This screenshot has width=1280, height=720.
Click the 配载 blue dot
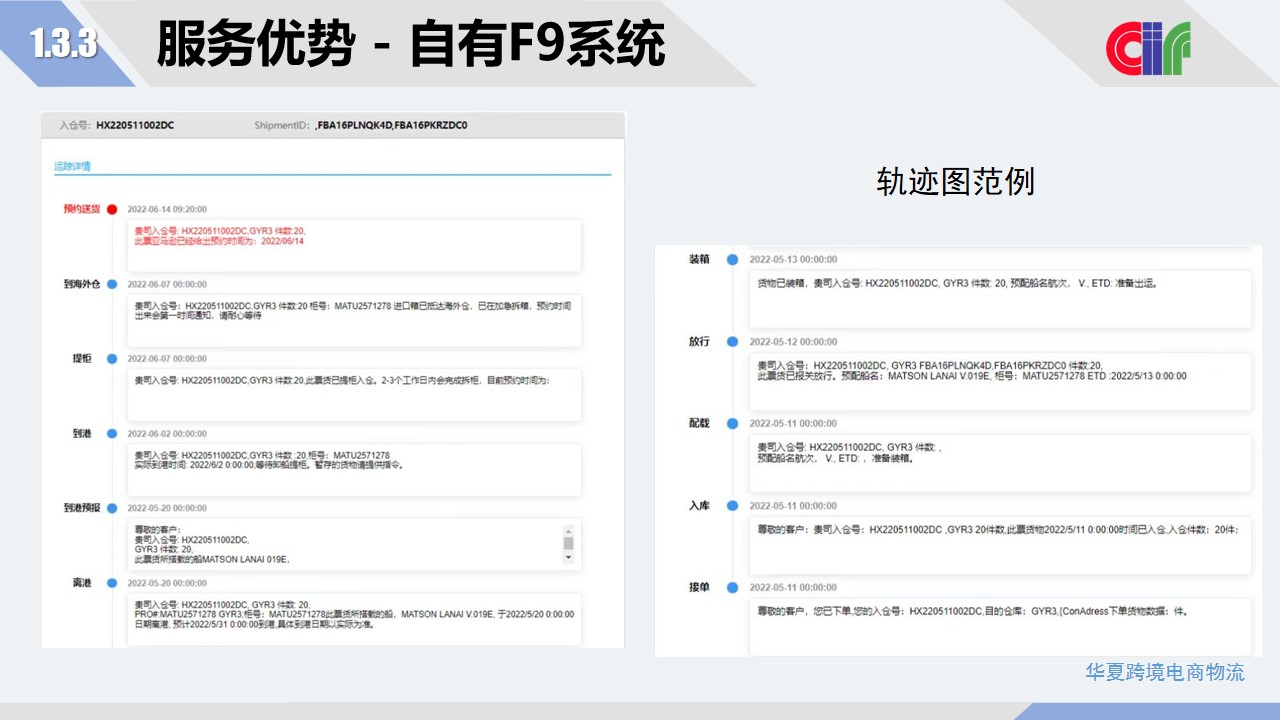733,423
